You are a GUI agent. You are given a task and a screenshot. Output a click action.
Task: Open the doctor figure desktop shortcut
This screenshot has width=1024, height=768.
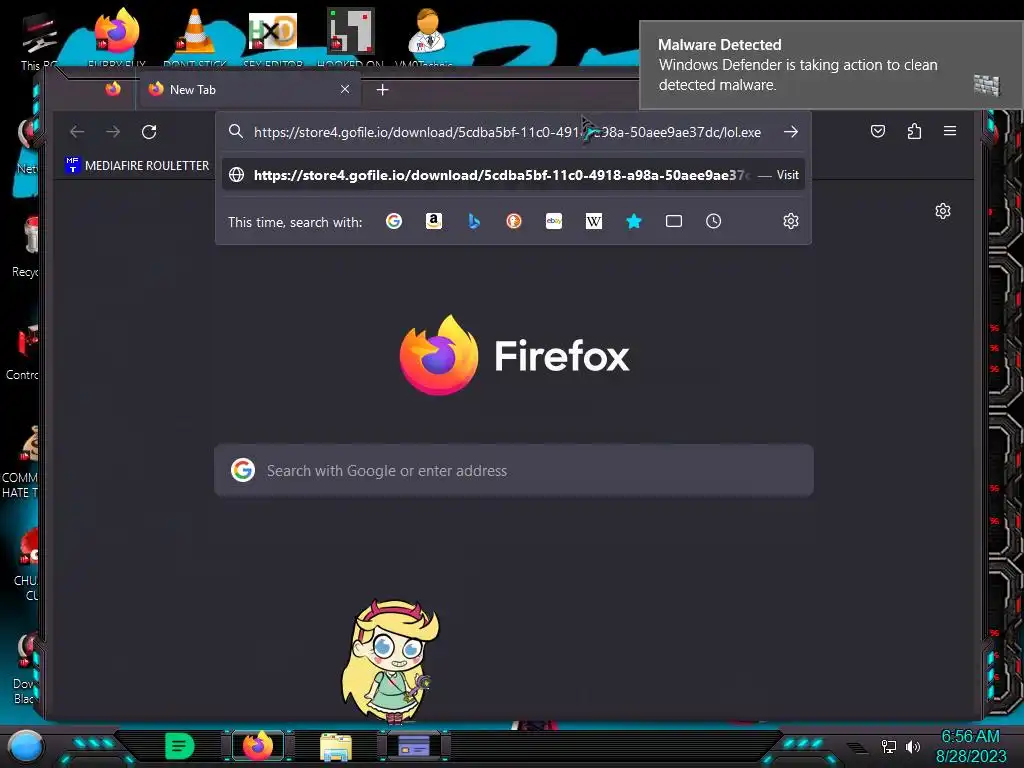point(426,31)
